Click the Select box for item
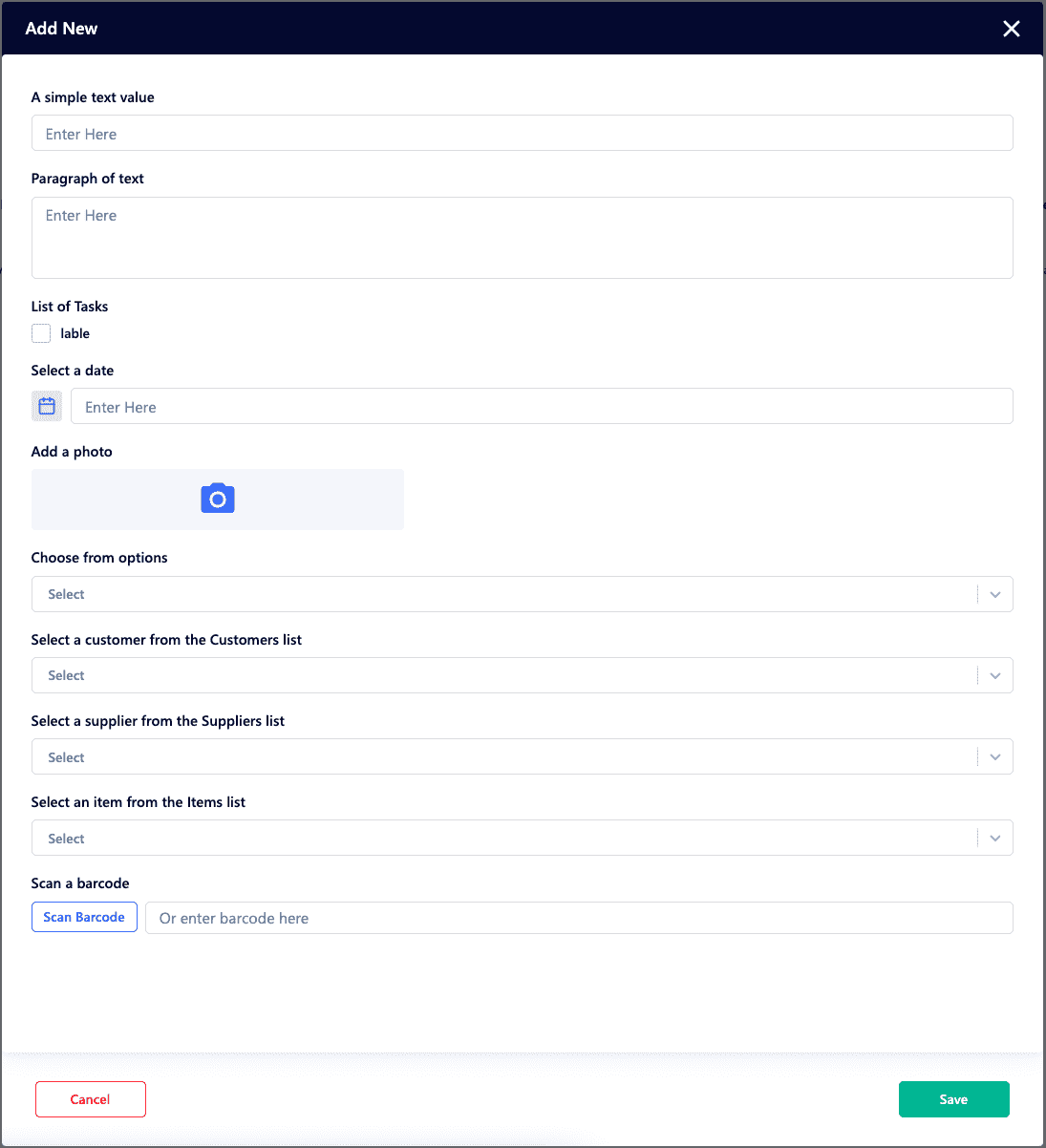This screenshot has width=1046, height=1148. pos(502,839)
